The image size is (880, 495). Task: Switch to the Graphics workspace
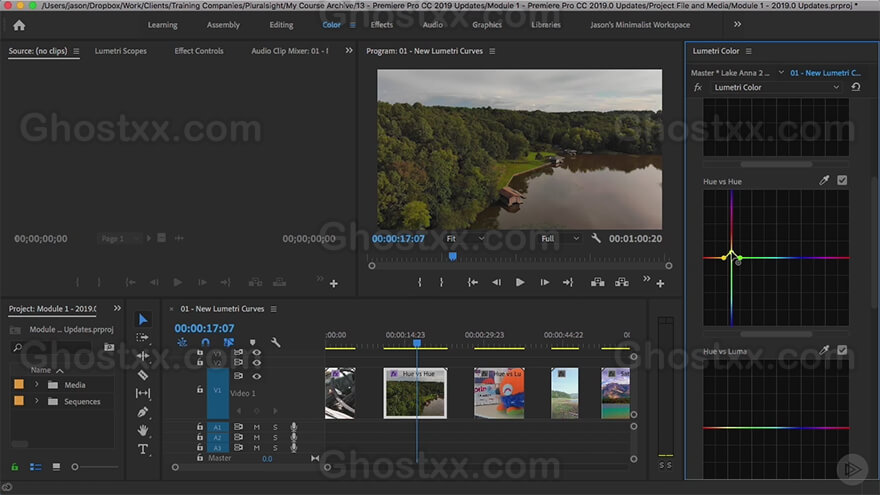coord(487,25)
